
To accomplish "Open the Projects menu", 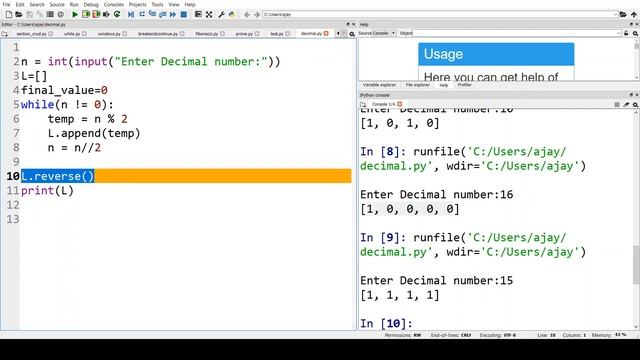I will (x=138, y=4).
